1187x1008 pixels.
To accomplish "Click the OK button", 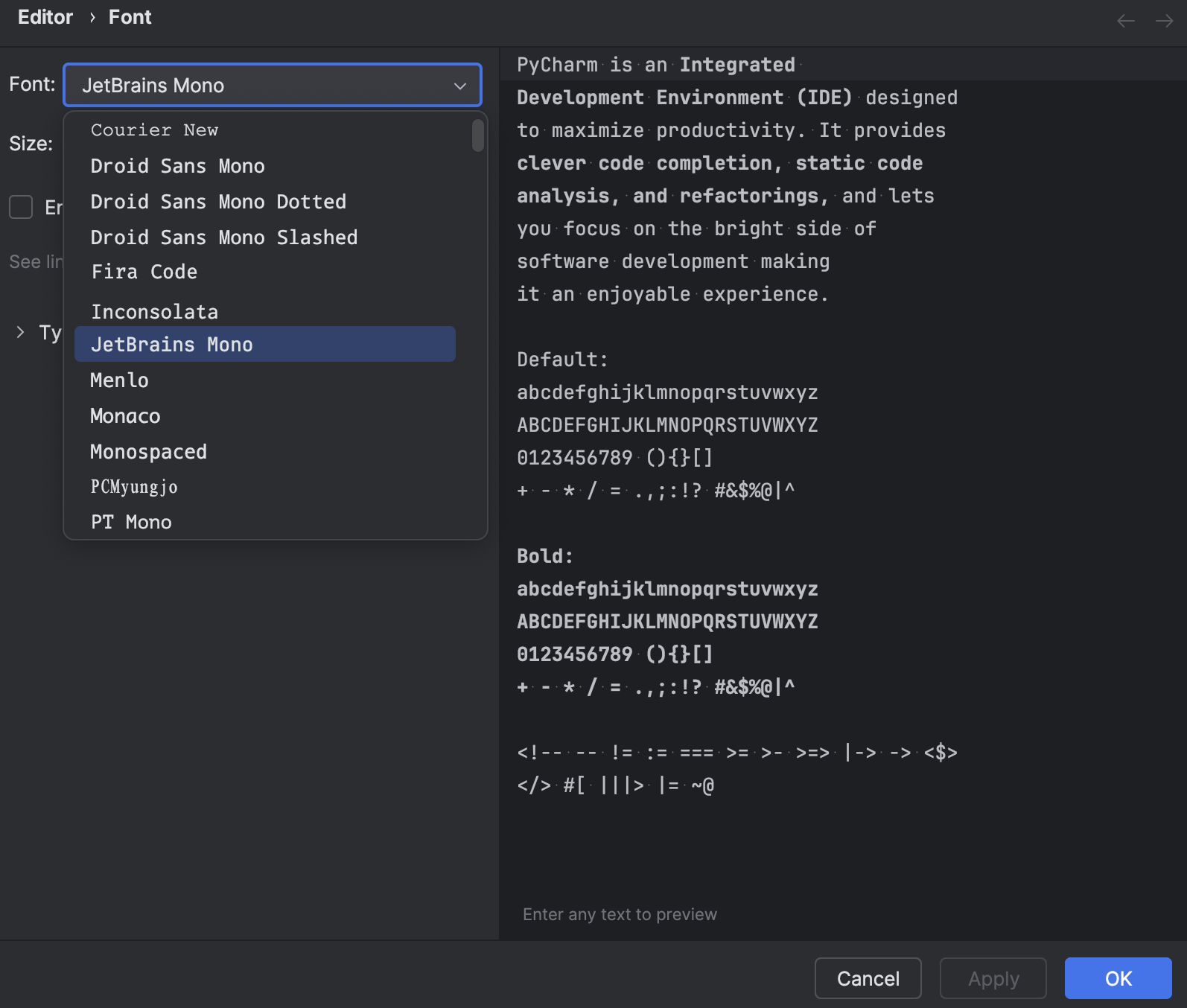I will [x=1118, y=978].
